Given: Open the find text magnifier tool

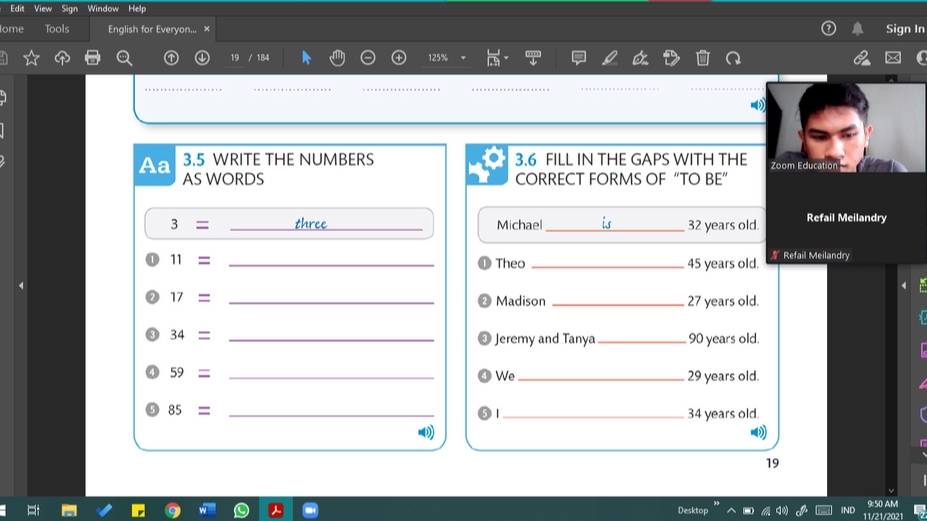Looking at the screenshot, I should coord(124,58).
